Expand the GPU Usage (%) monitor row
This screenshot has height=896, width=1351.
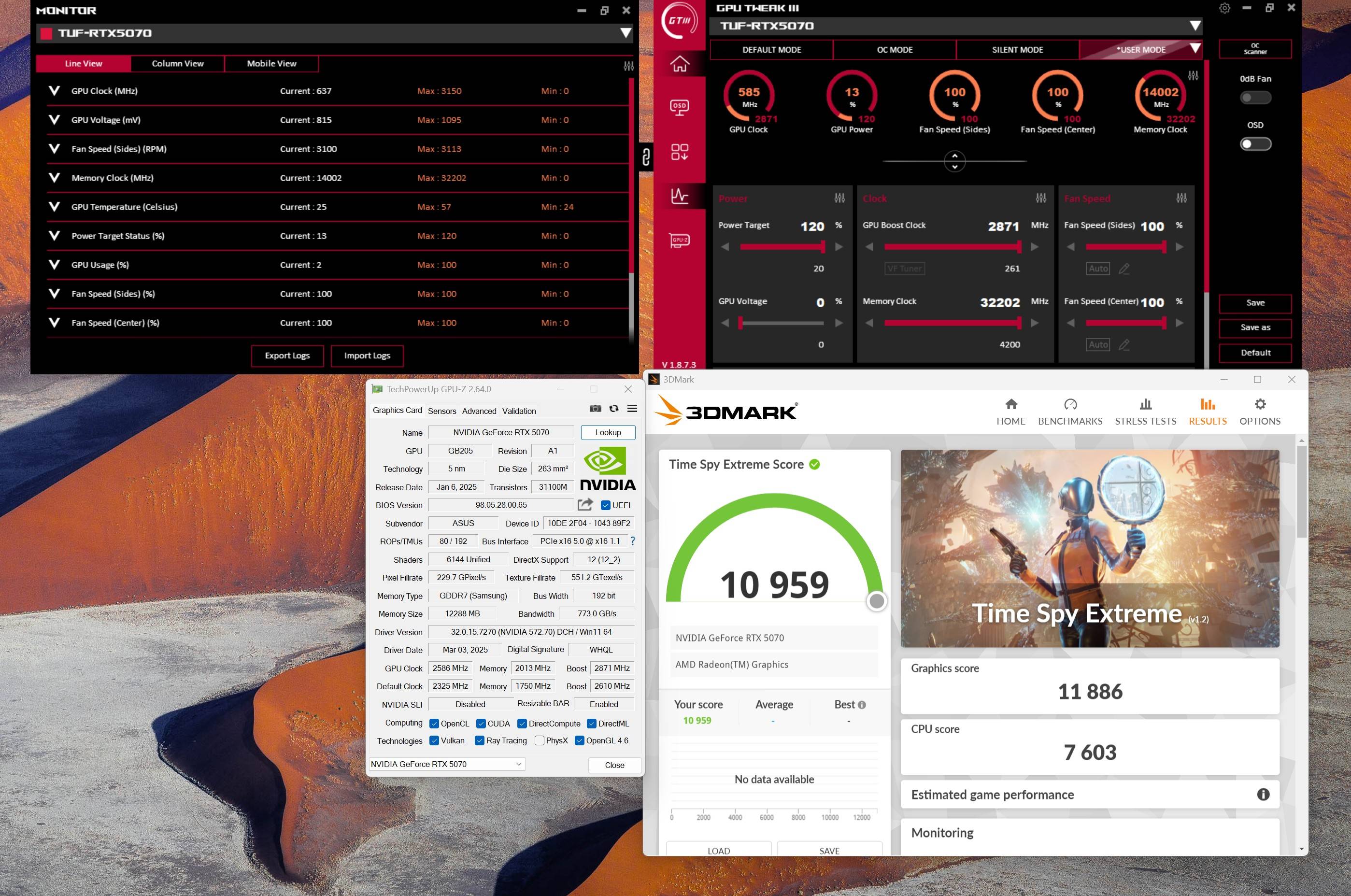(x=54, y=265)
